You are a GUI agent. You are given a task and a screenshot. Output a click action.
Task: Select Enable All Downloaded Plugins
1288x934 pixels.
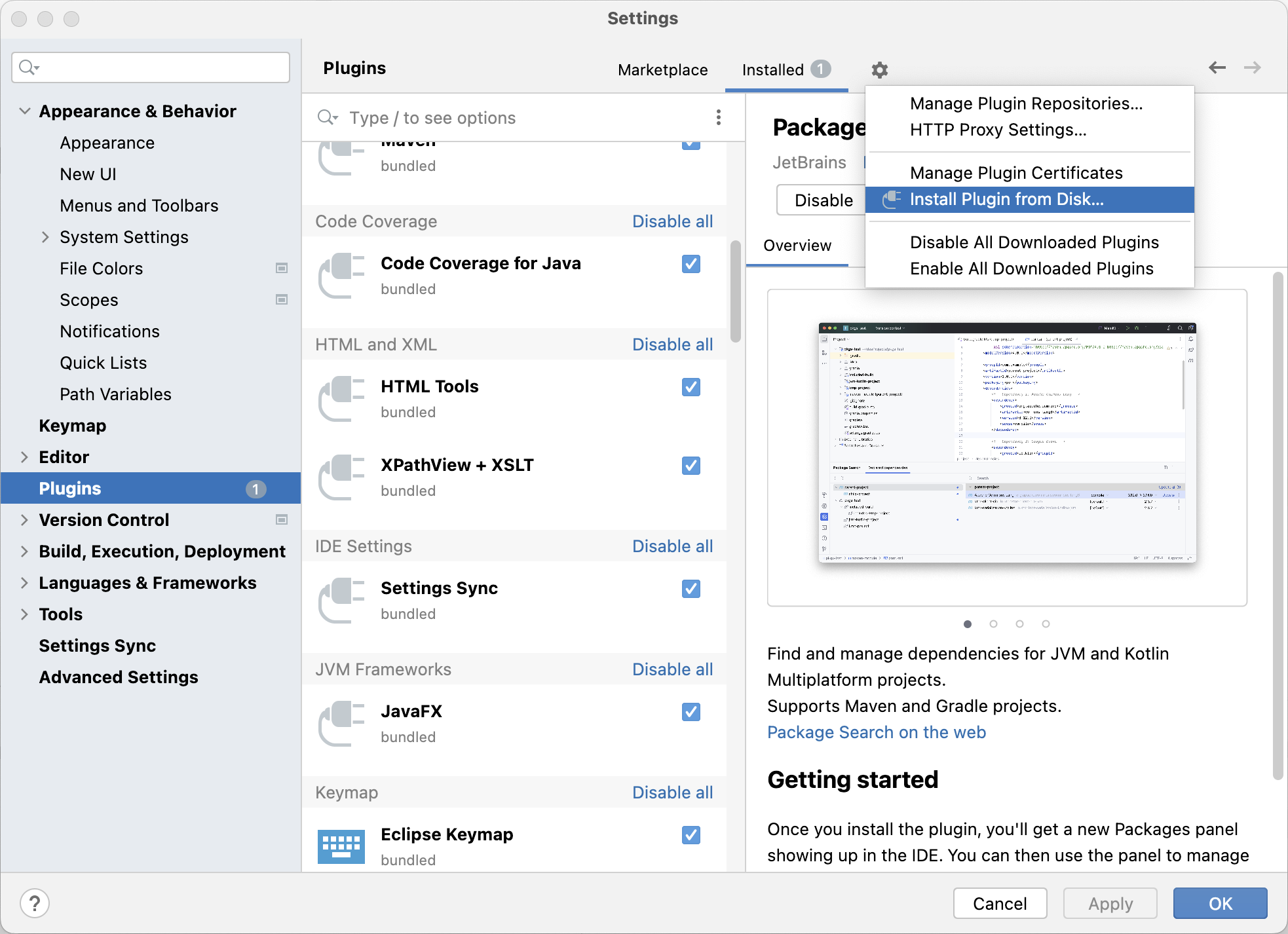pyautogui.click(x=1029, y=269)
